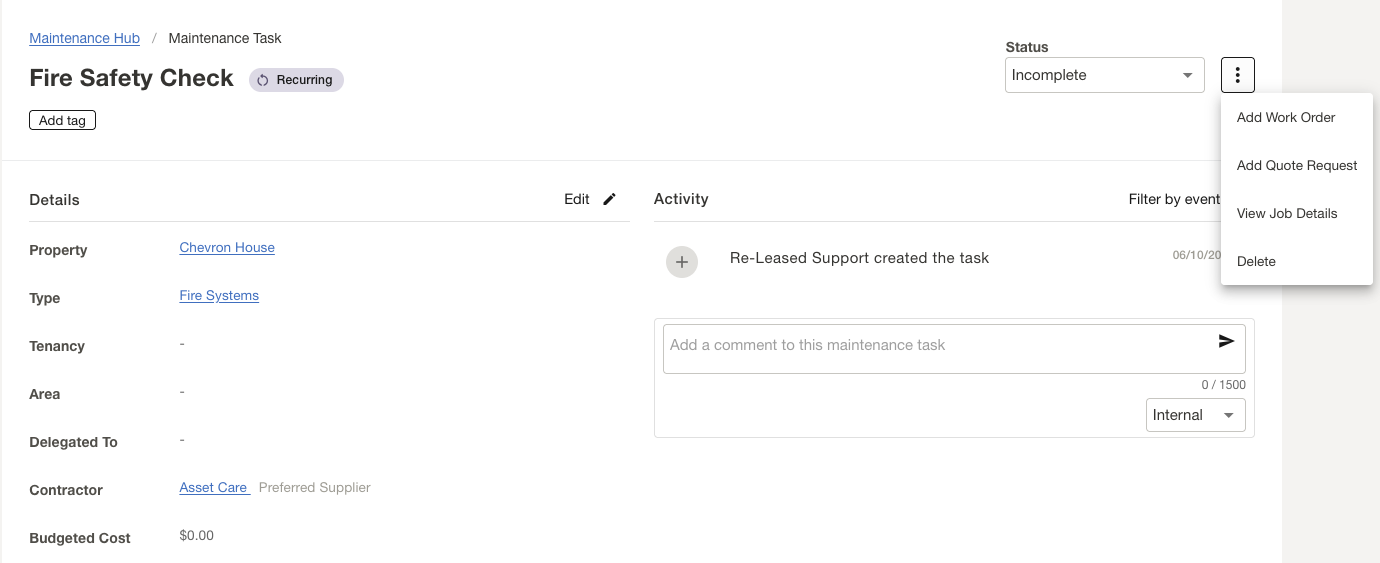This screenshot has height=563, width=1380.
Task: Expand the Internal visibility dropdown
Action: (x=1195, y=415)
